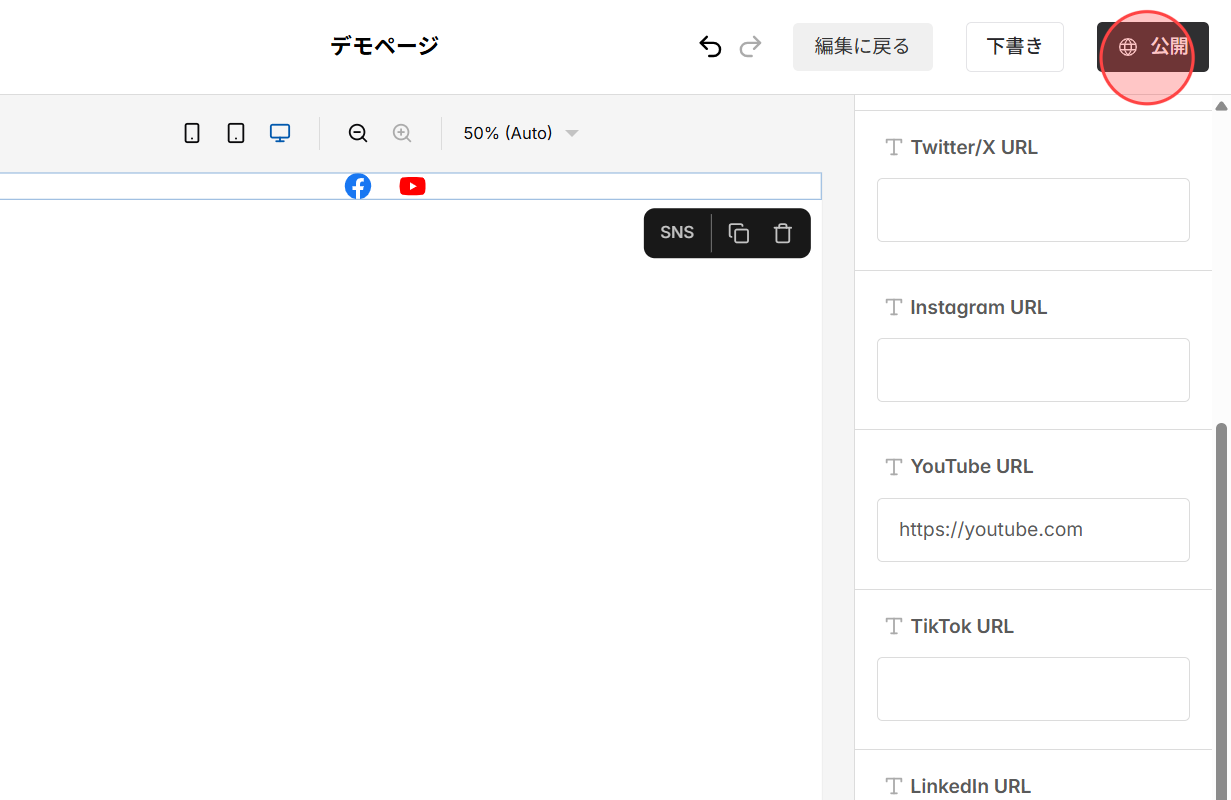
Task: Switch to mobile preview mode
Action: 192,132
